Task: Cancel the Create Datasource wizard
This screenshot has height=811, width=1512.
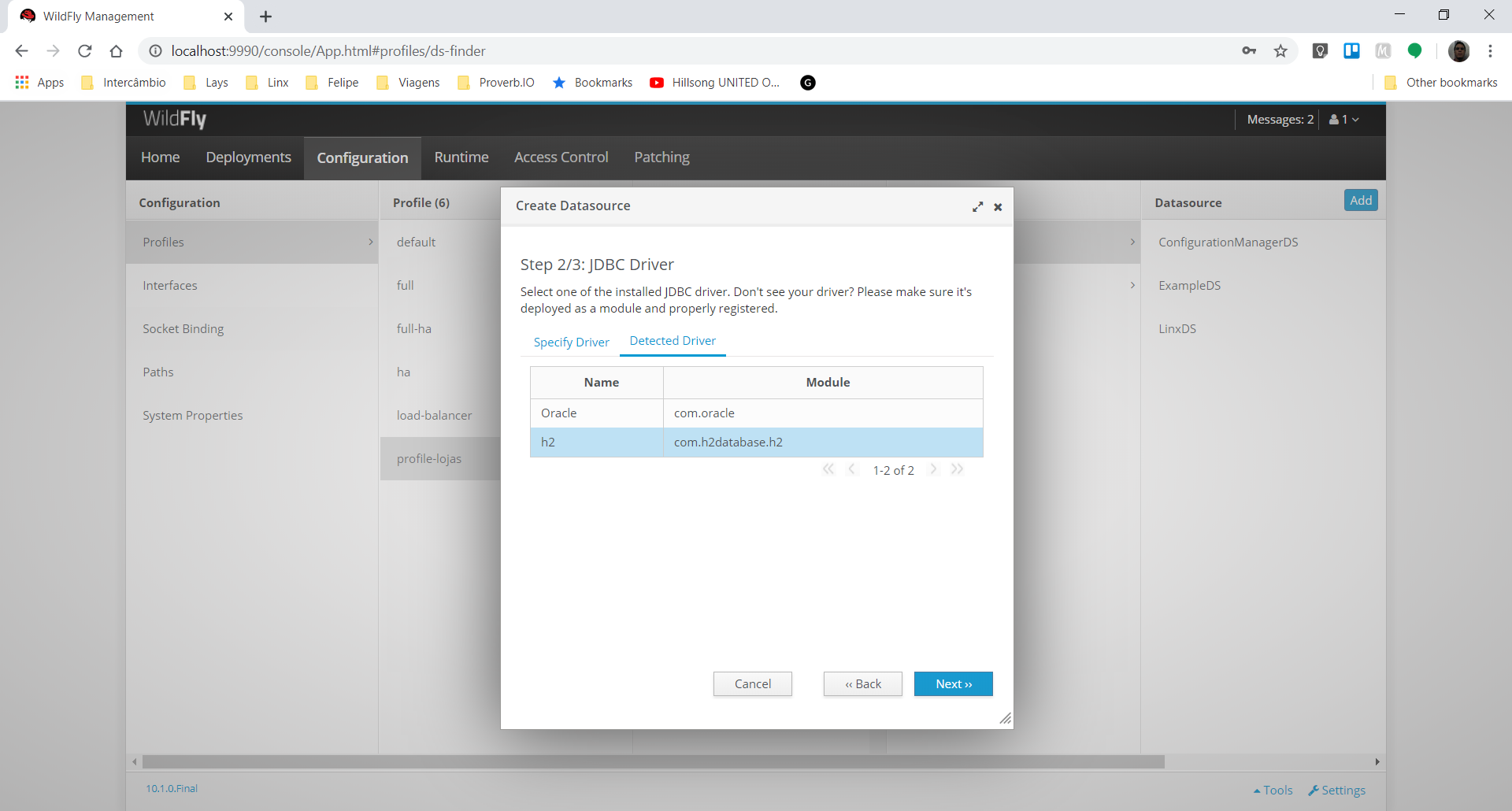Action: 753,684
